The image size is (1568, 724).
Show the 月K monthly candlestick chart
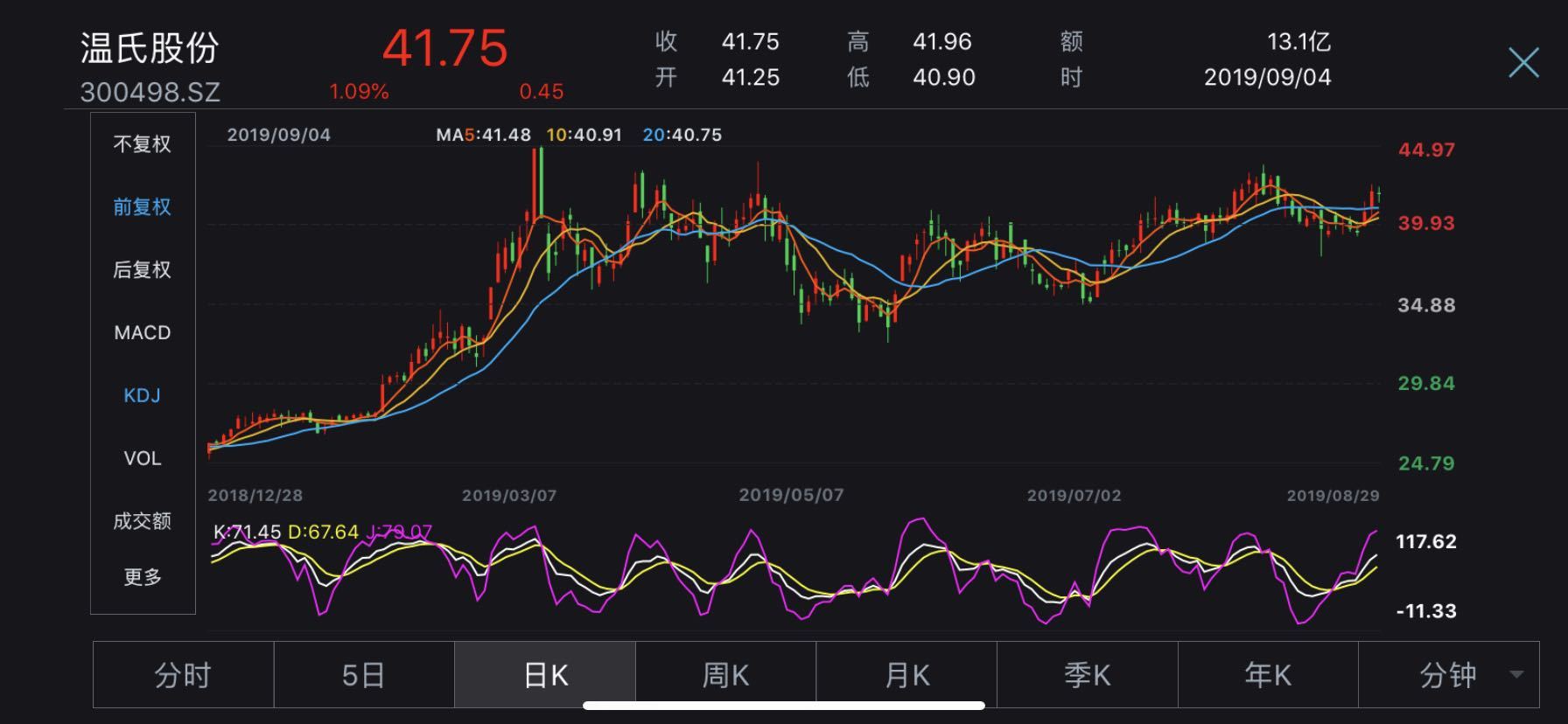click(906, 675)
